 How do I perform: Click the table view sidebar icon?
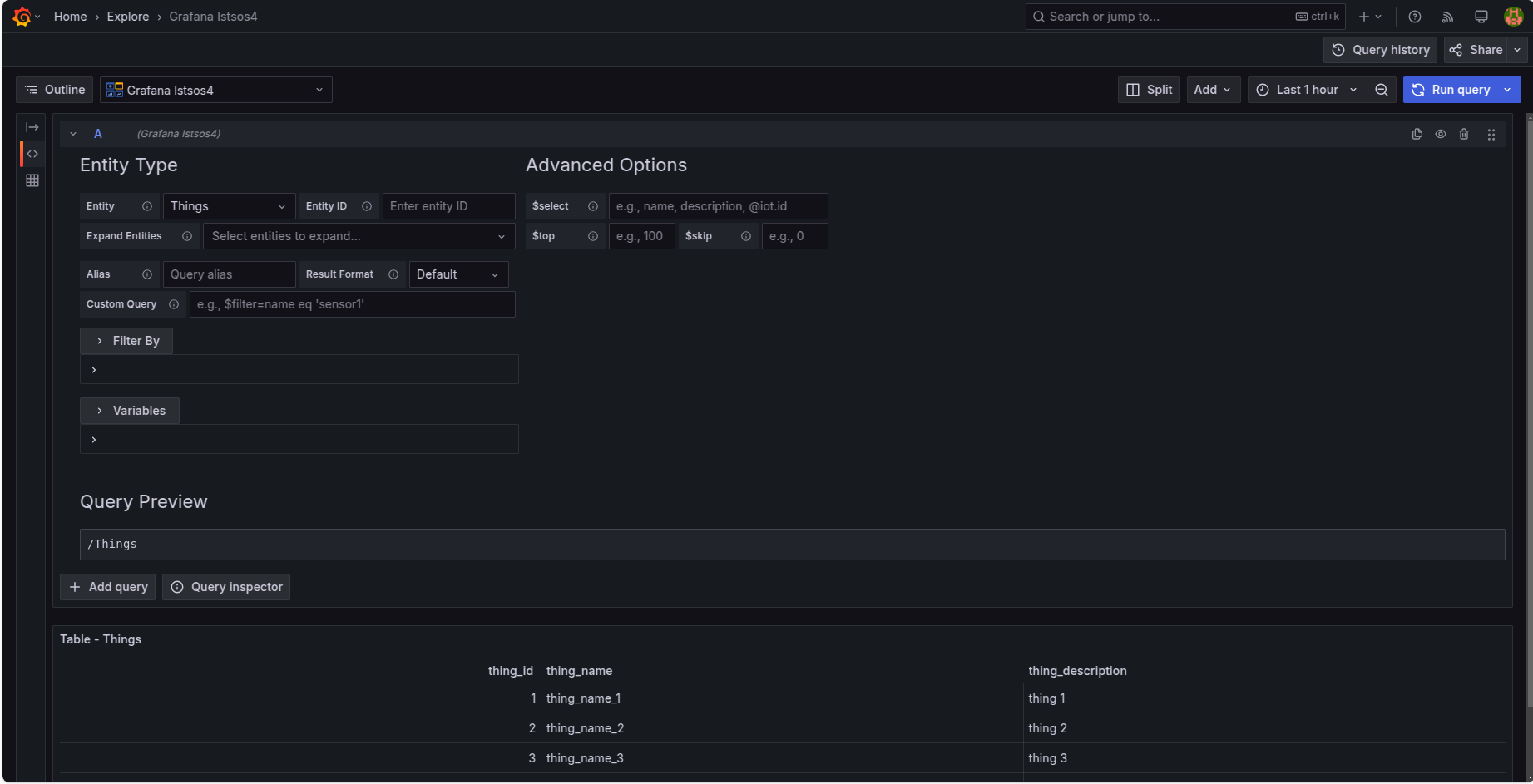[x=32, y=180]
